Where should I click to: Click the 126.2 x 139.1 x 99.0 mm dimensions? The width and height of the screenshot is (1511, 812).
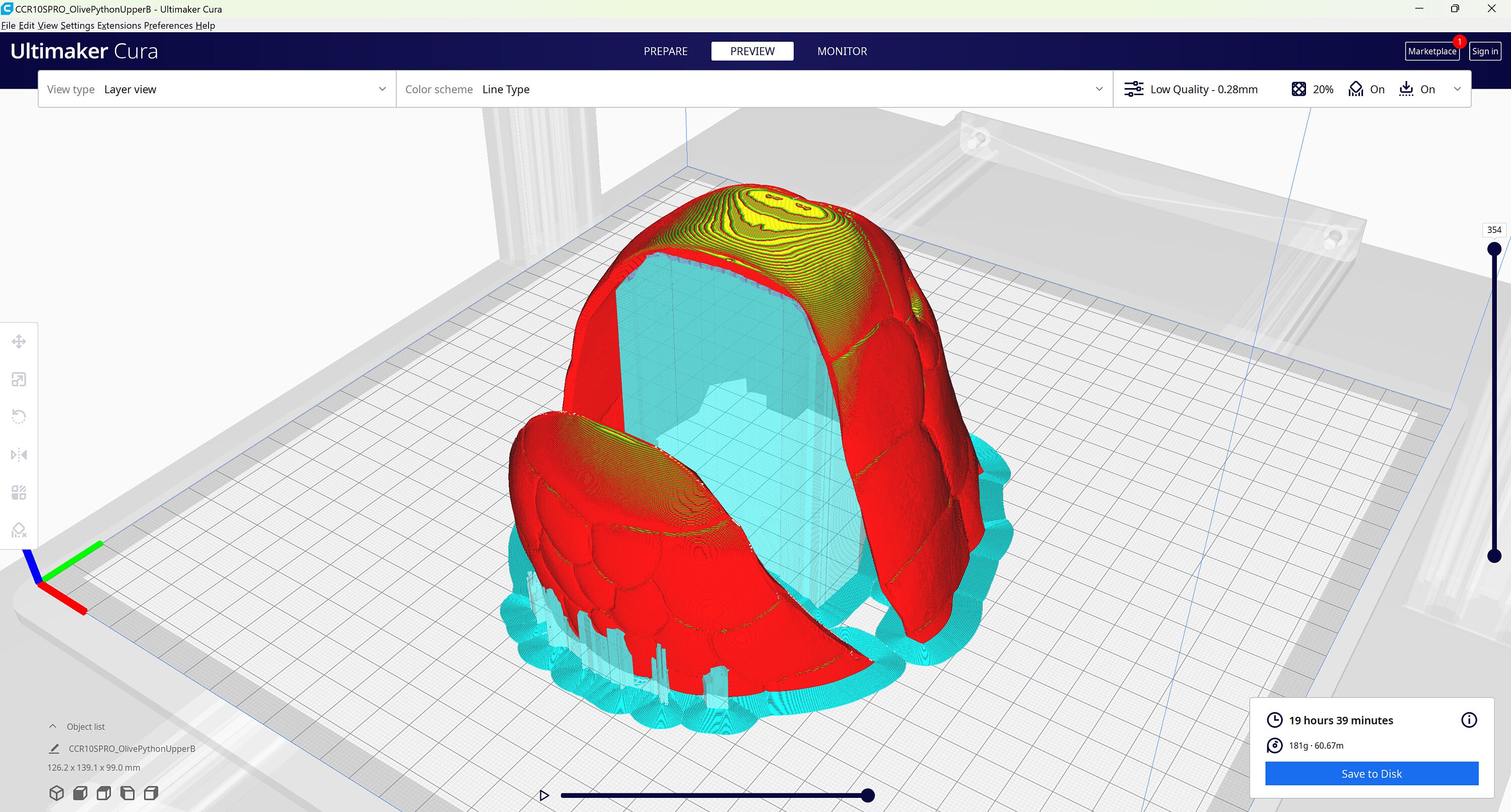coord(94,767)
